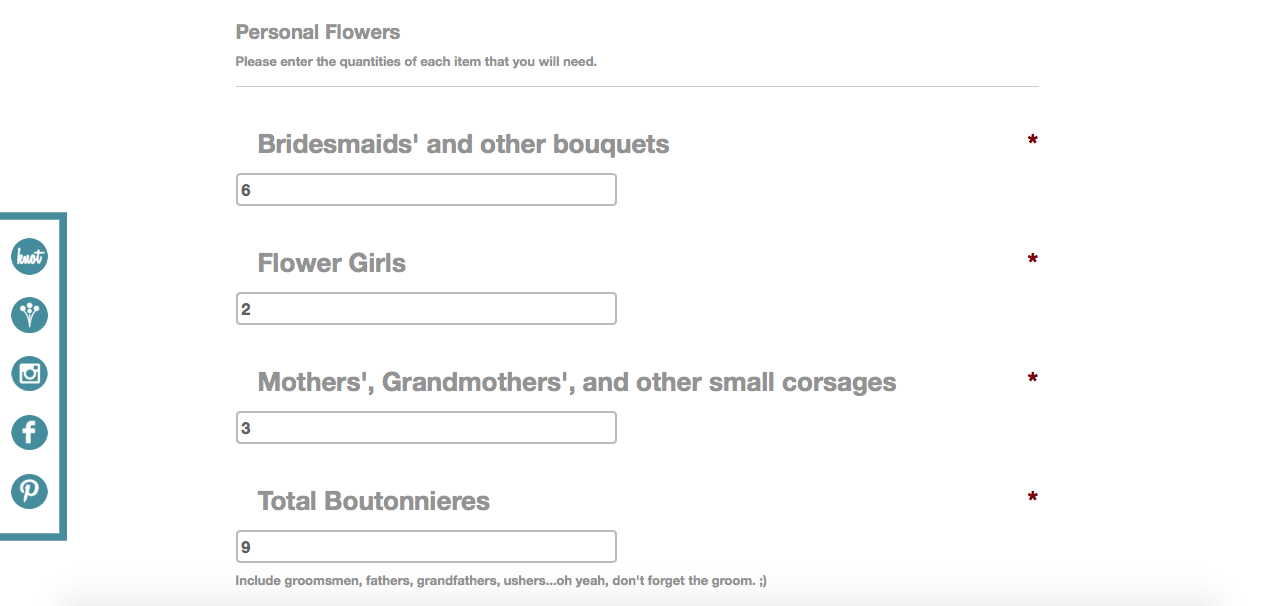Select the small corsages quantity field
This screenshot has width=1275, height=606.
coord(426,428)
